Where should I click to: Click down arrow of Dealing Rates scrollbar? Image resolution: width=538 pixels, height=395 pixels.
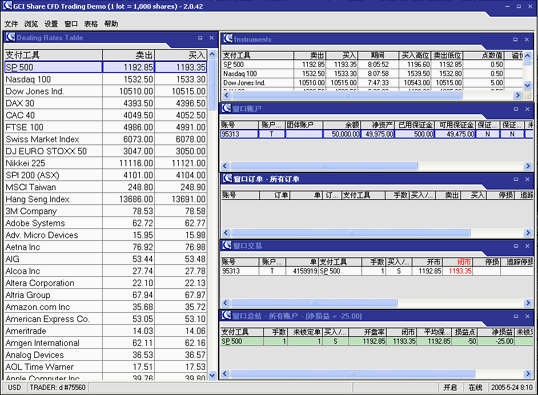pos(212,375)
